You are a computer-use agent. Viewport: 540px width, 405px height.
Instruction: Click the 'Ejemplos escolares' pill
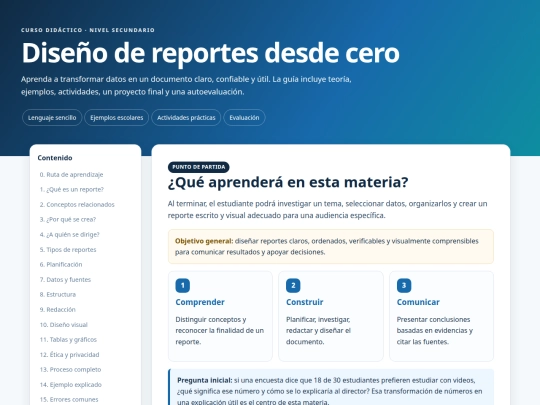click(x=117, y=118)
